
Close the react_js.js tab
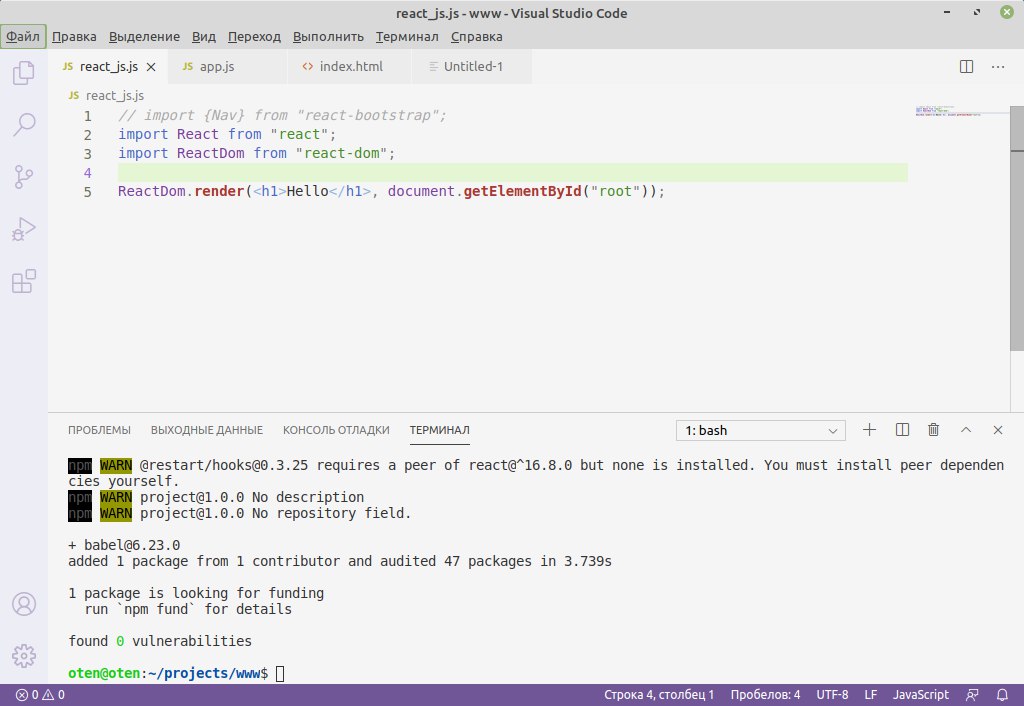click(x=151, y=67)
